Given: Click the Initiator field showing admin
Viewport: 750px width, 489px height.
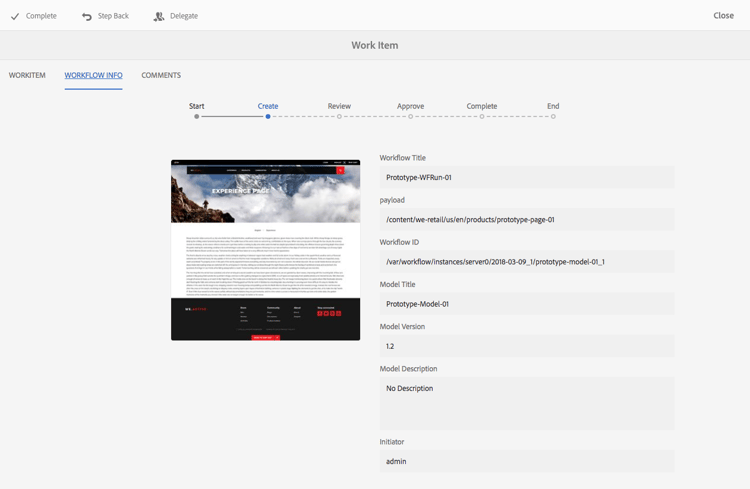Looking at the screenshot, I should point(527,461).
